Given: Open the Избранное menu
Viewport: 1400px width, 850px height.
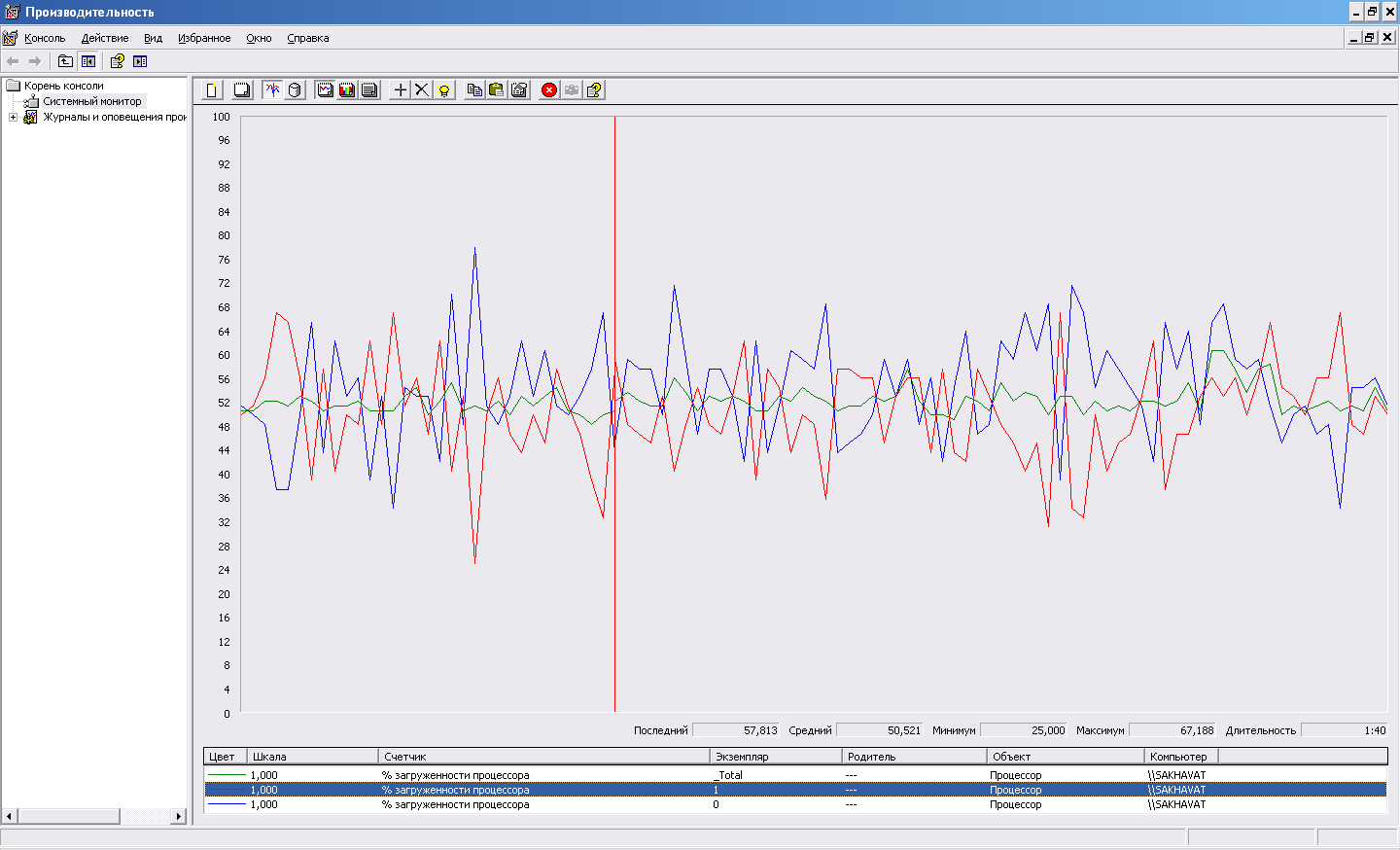Looking at the screenshot, I should 204,38.
